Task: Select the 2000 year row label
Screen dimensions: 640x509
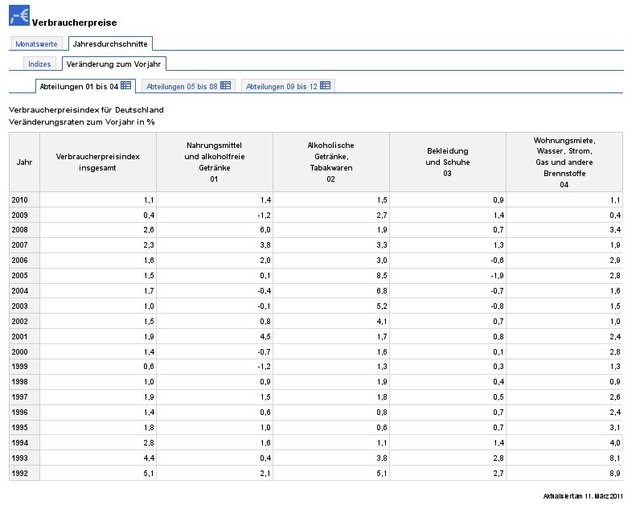Action: [20, 352]
